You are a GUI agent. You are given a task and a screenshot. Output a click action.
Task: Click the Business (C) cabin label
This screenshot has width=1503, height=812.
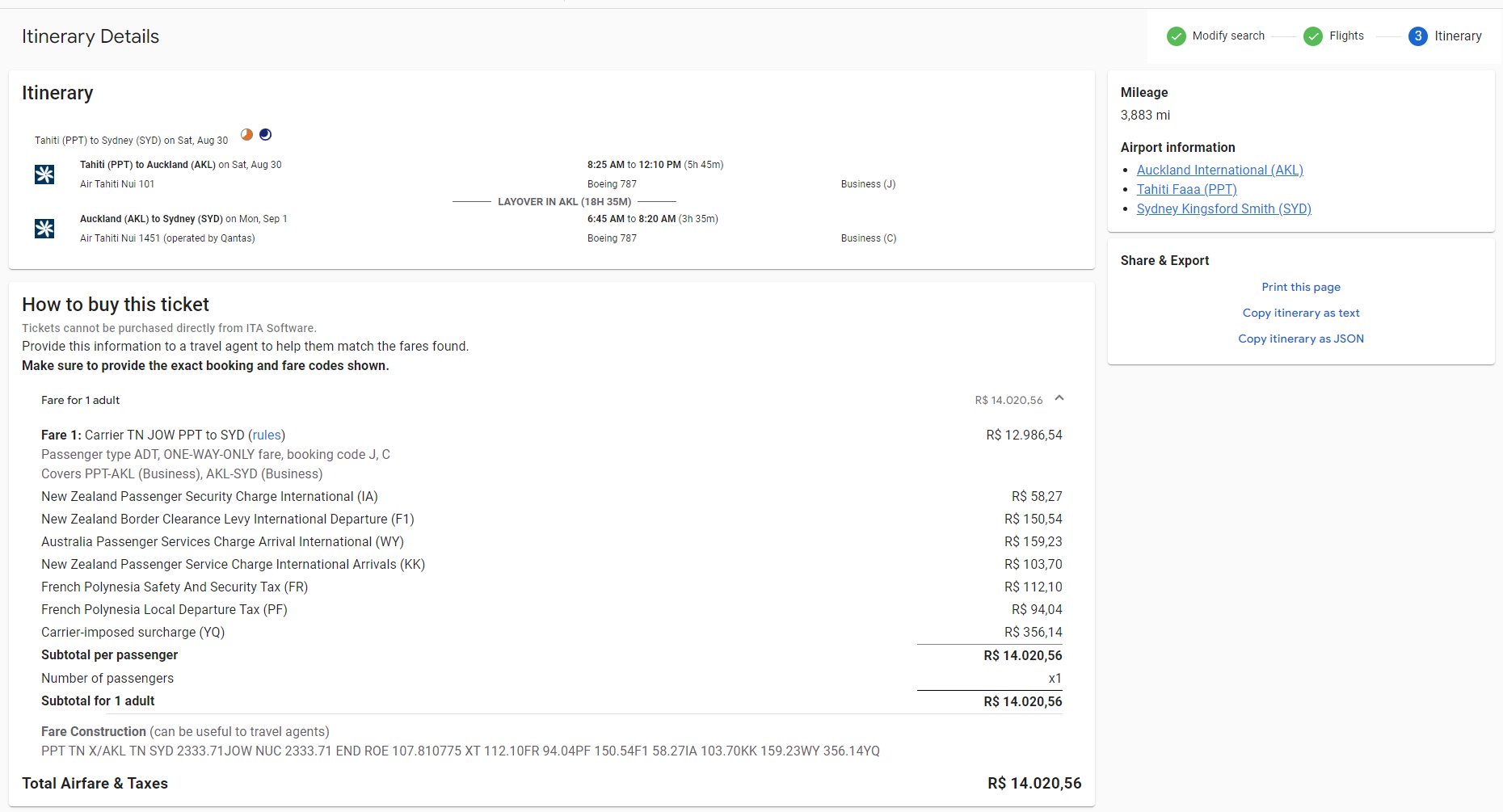(869, 238)
